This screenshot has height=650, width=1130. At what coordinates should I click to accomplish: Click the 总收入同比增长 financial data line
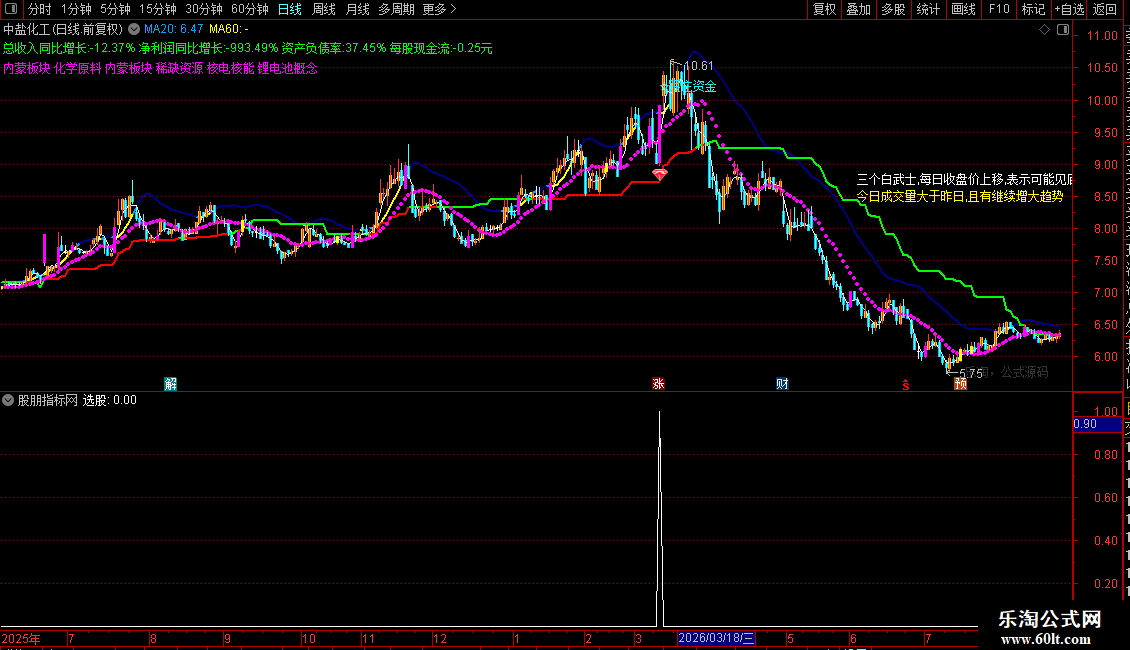tap(248, 48)
